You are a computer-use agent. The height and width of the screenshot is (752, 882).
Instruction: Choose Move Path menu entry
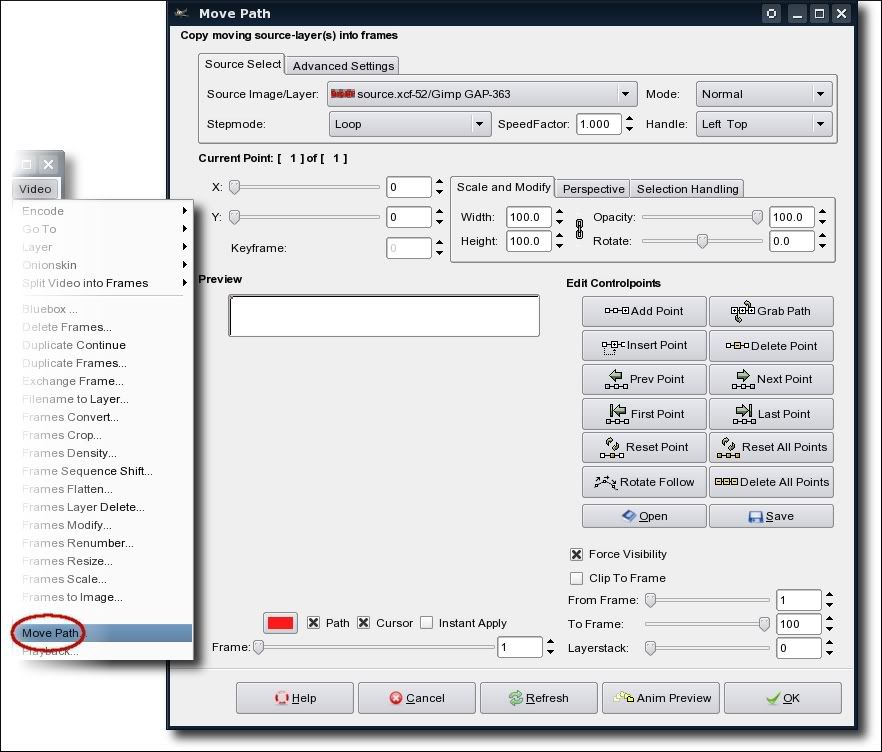coord(103,633)
